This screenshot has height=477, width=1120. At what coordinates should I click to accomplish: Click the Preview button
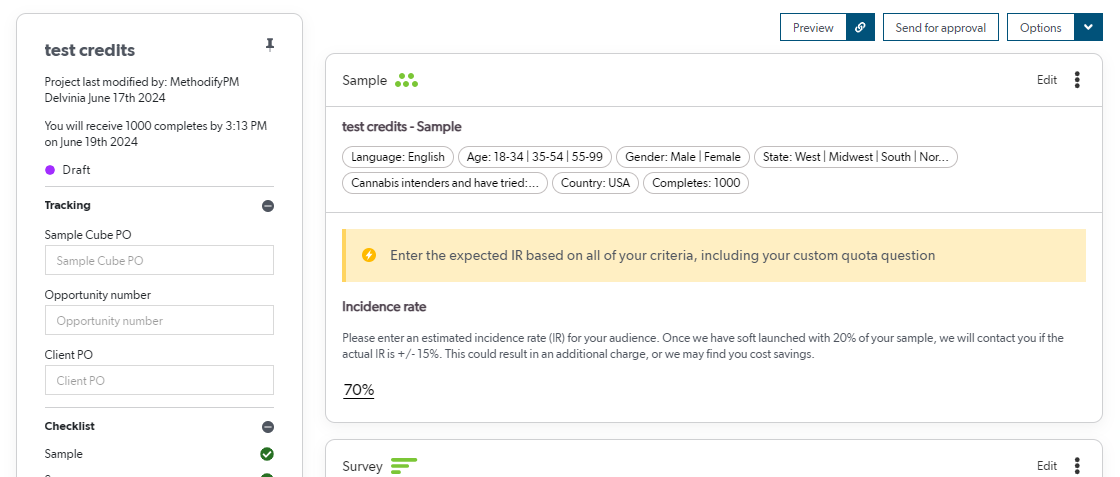click(x=813, y=28)
